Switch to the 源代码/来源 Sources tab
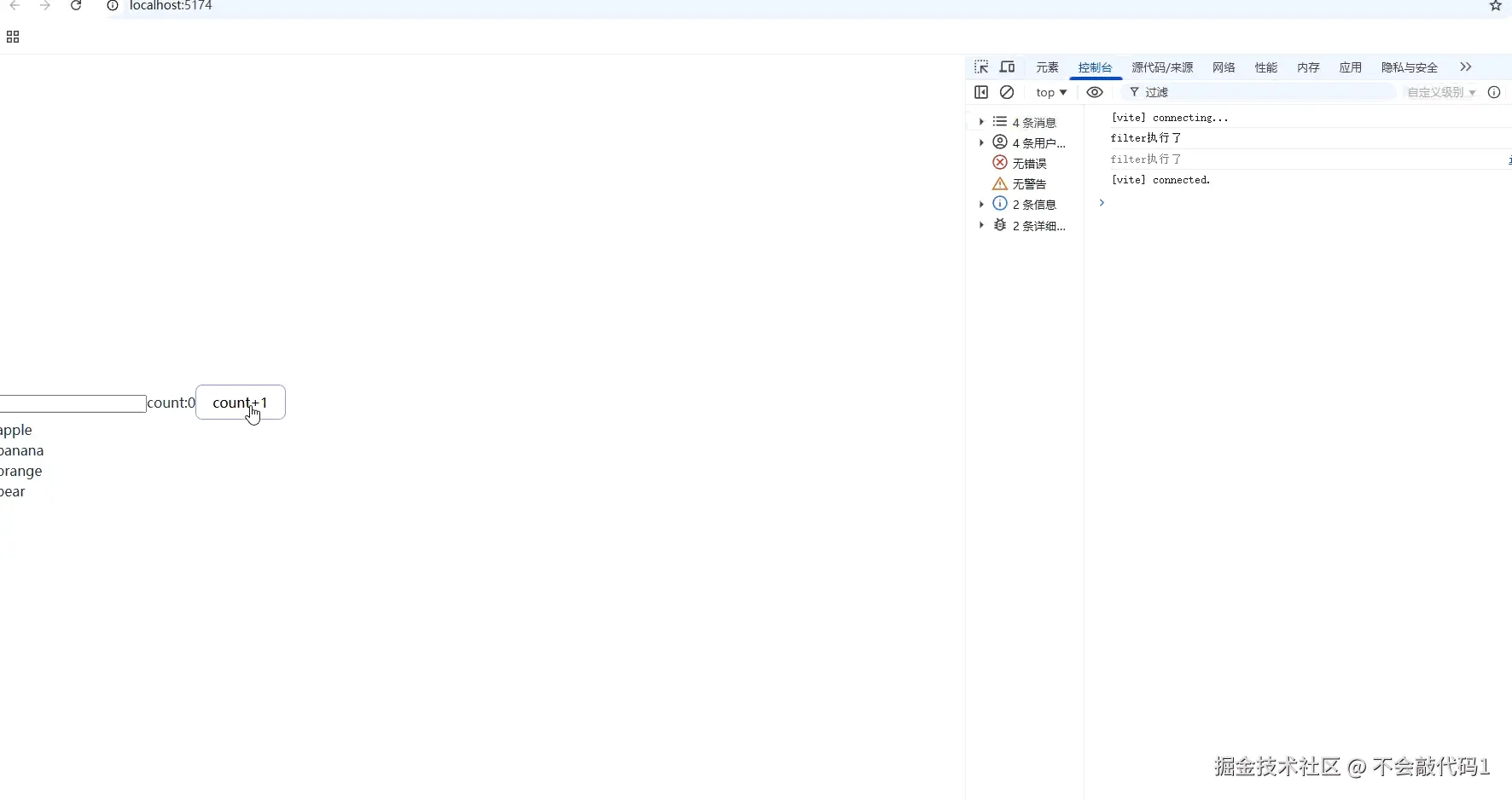 (1162, 67)
